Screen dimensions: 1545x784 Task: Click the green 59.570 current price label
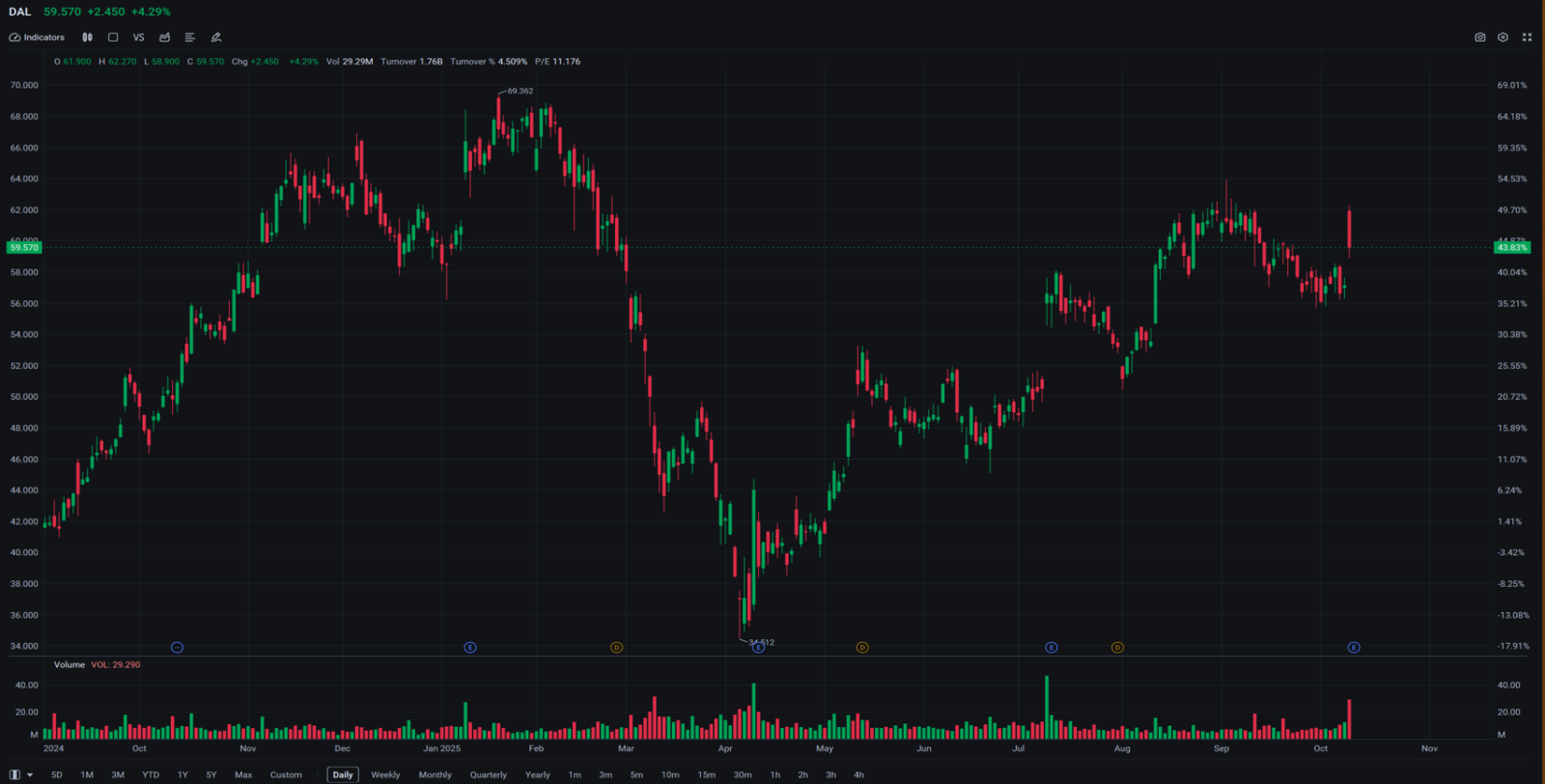pos(24,248)
